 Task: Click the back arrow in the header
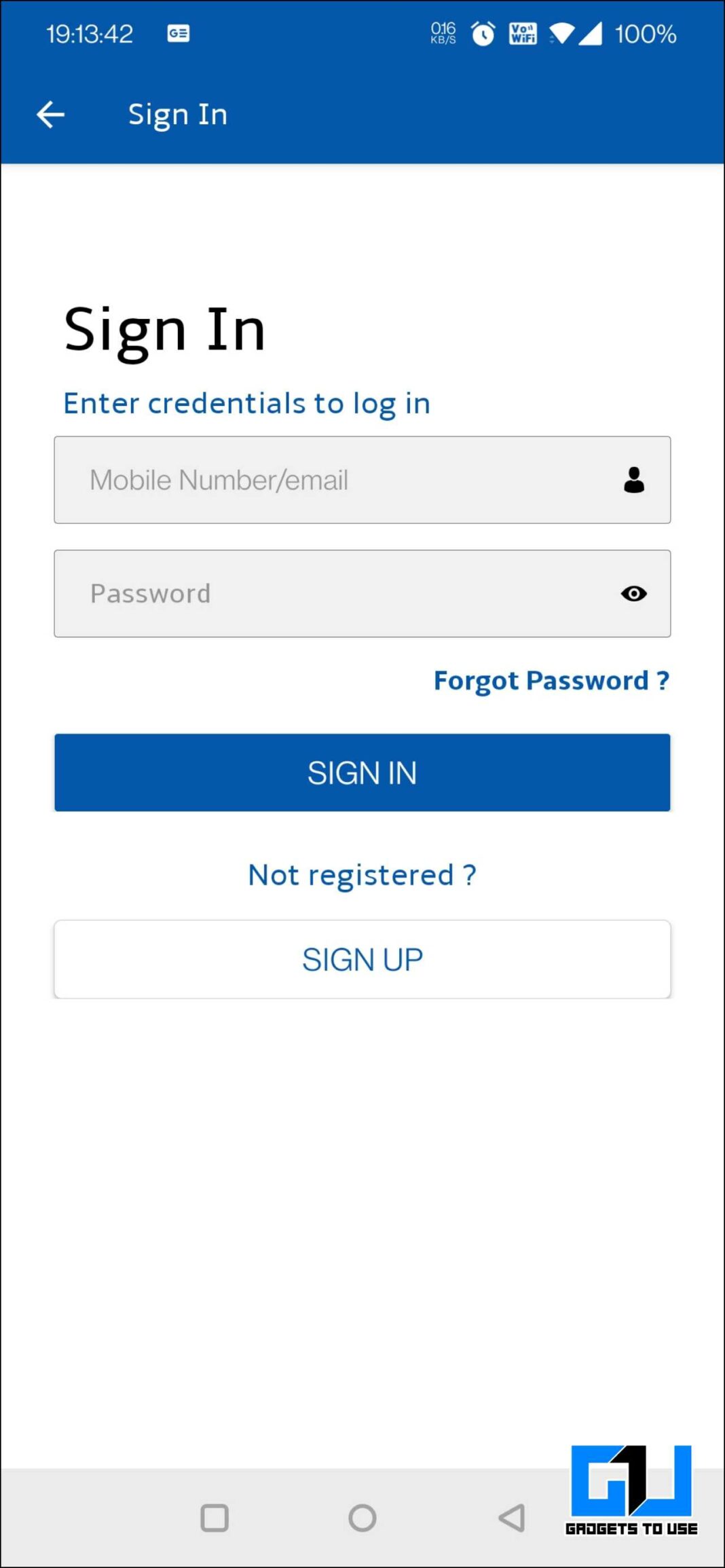[x=50, y=114]
